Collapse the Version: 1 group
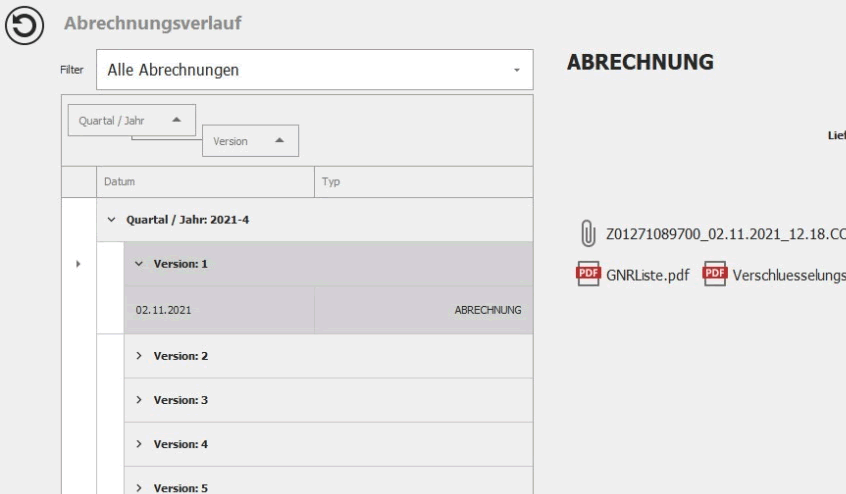 click(139, 264)
